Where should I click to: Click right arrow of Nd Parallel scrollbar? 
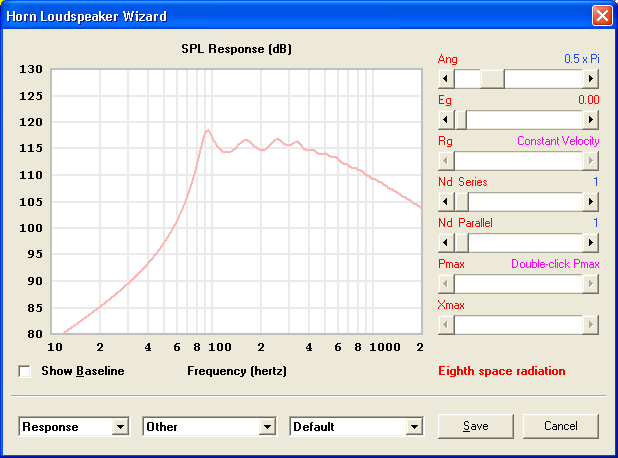point(590,243)
